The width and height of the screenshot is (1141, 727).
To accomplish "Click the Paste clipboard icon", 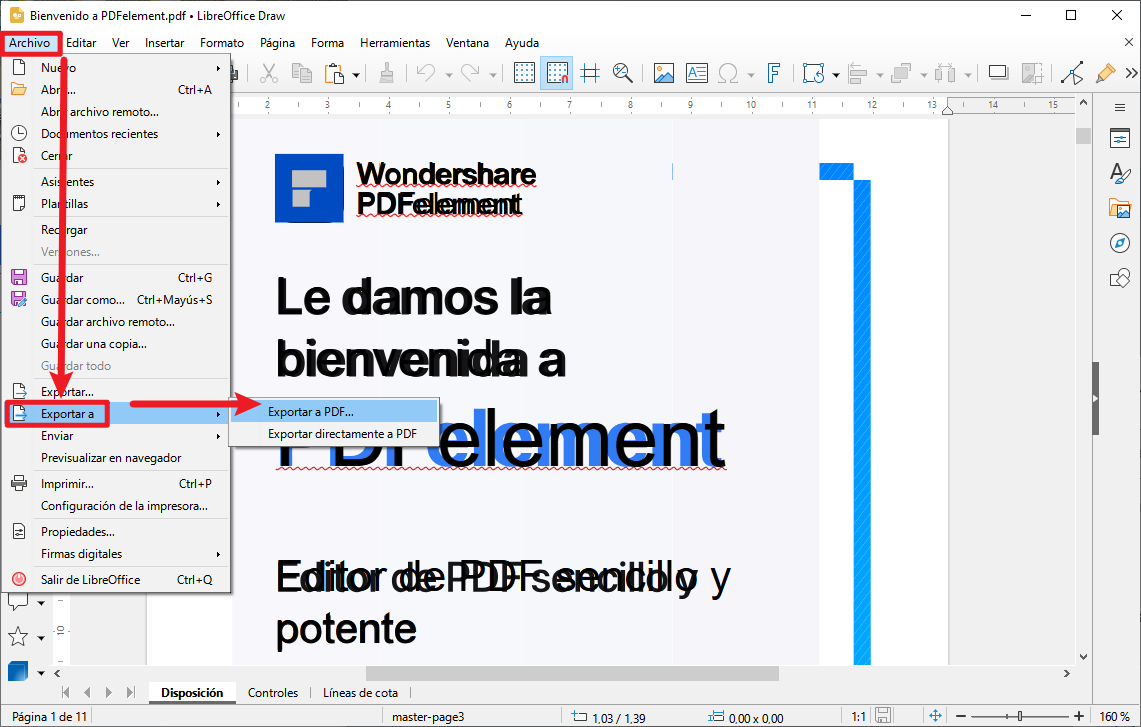I will pyautogui.click(x=334, y=73).
